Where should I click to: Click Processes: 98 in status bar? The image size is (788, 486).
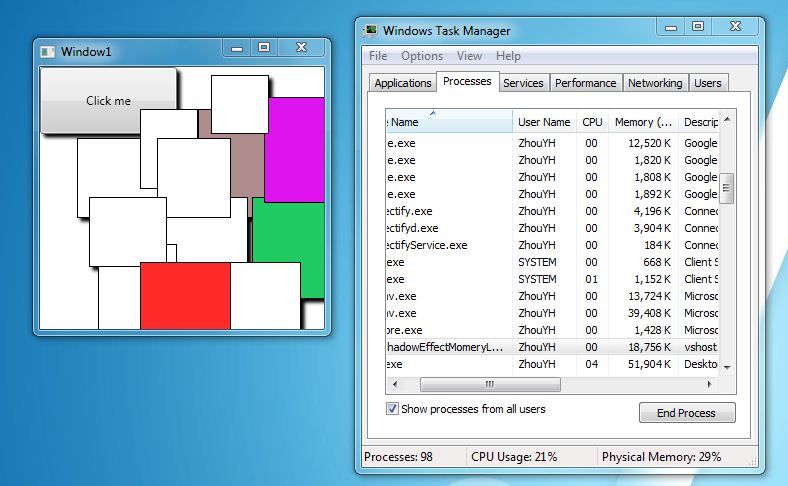(x=399, y=457)
